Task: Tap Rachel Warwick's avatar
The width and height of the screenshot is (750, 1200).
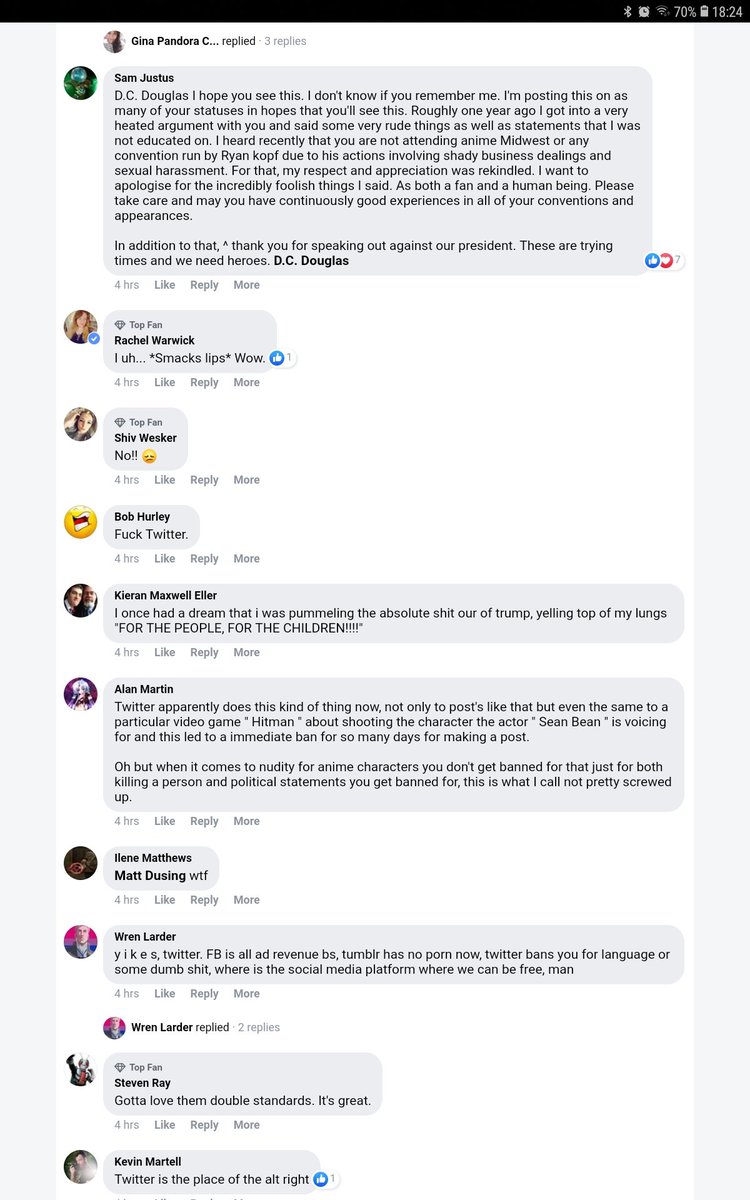Action: 81,327
